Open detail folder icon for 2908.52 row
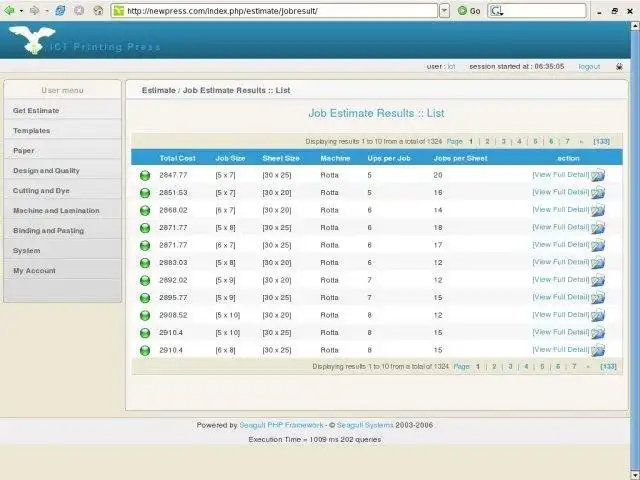Viewport: 640px width, 480px height. [598, 315]
